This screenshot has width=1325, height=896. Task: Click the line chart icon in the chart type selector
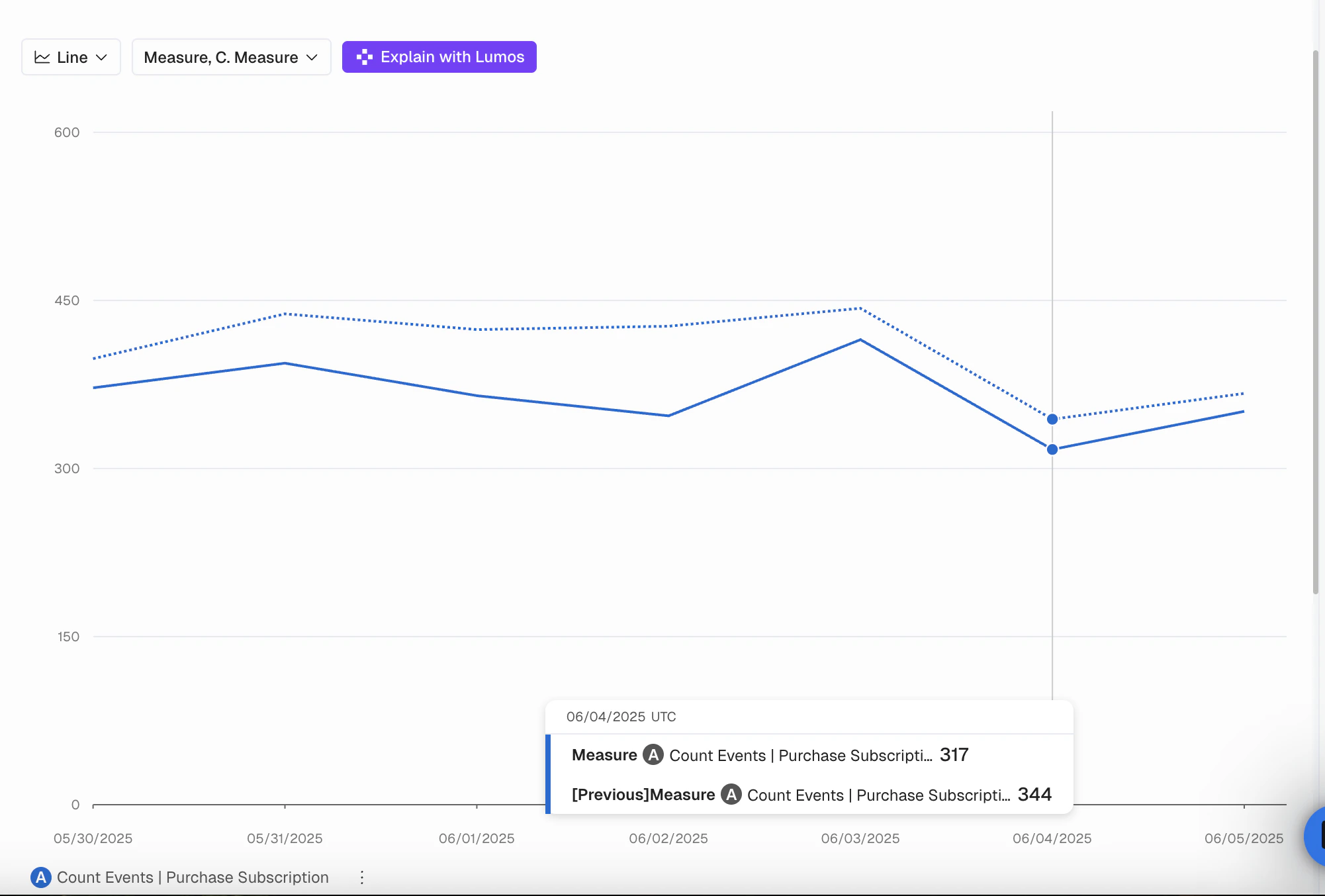(x=42, y=58)
